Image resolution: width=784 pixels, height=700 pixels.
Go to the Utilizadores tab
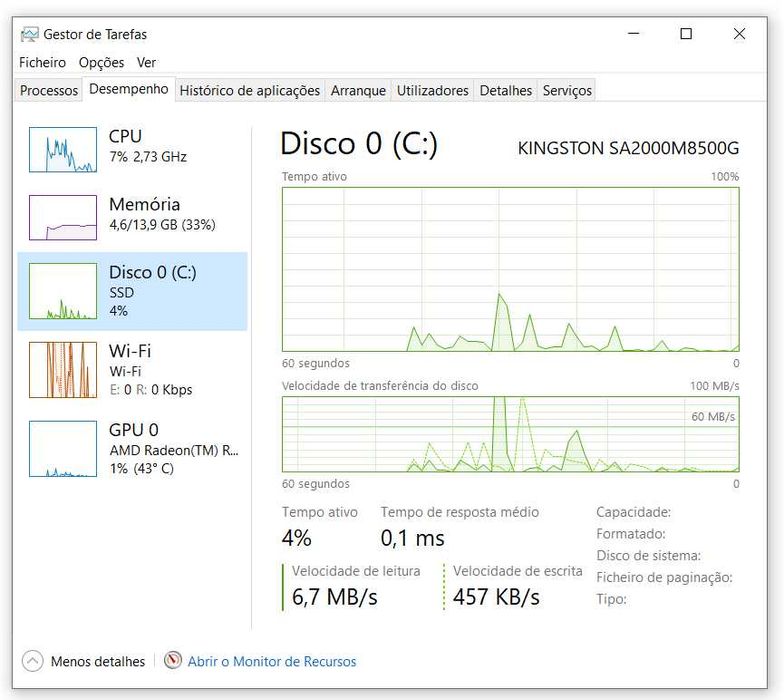pyautogui.click(x=432, y=90)
